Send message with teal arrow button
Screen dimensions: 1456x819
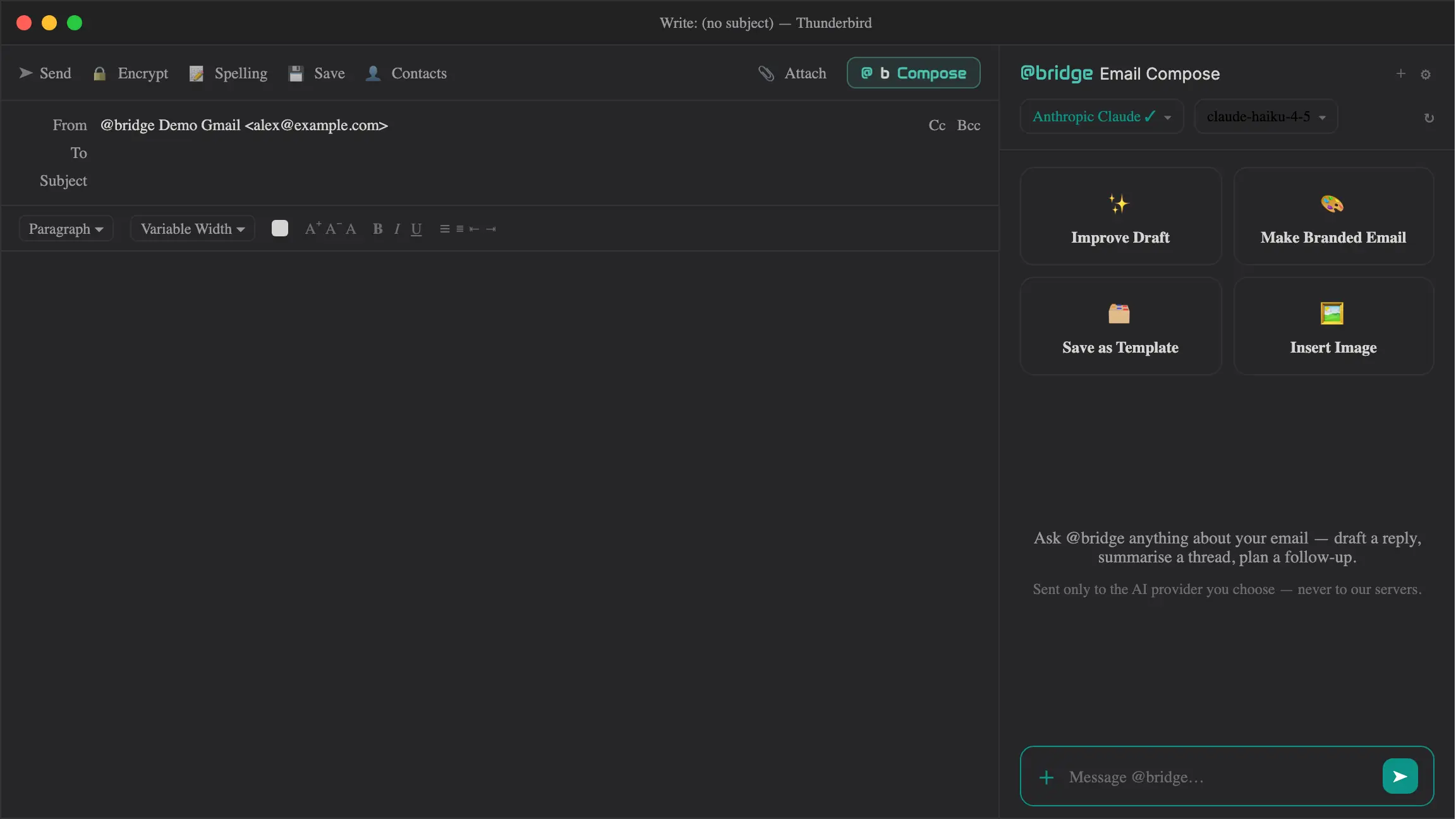pyautogui.click(x=1400, y=776)
